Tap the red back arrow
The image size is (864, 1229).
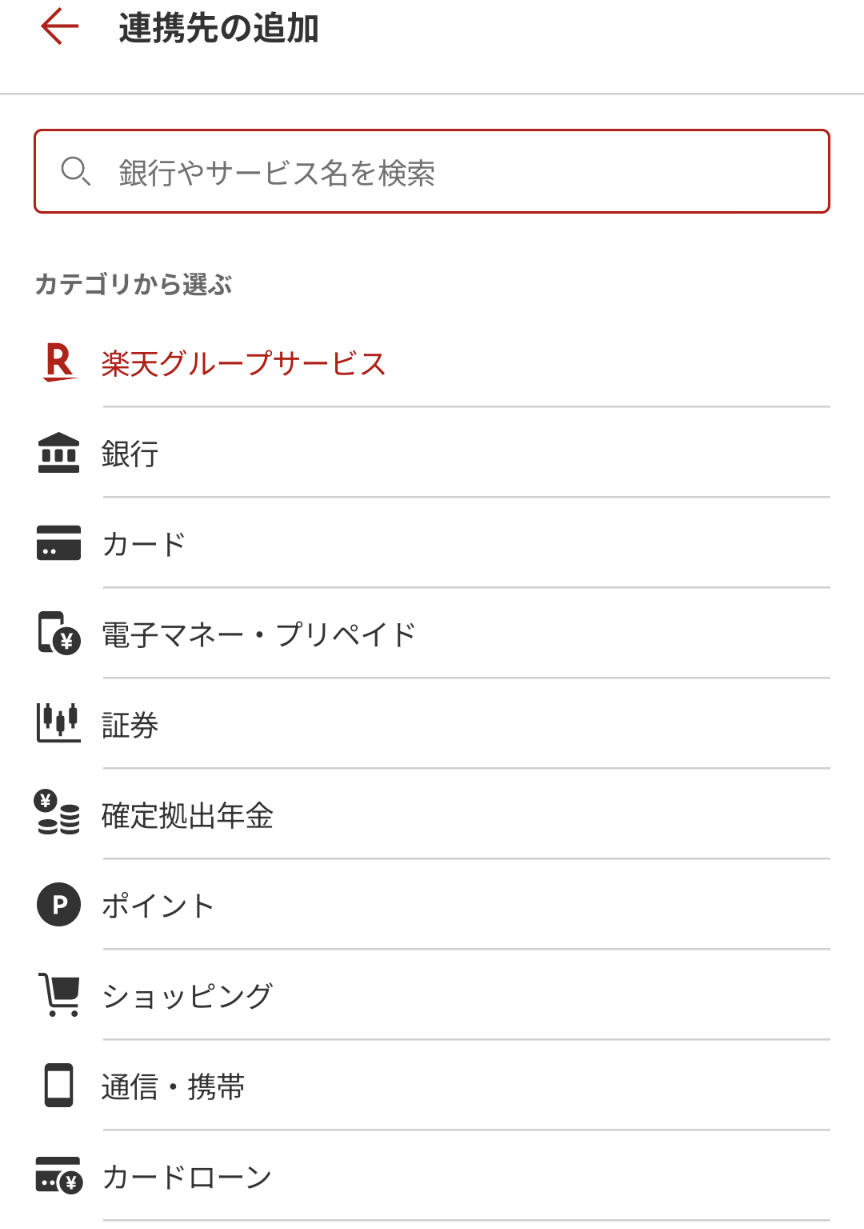pos(59,27)
